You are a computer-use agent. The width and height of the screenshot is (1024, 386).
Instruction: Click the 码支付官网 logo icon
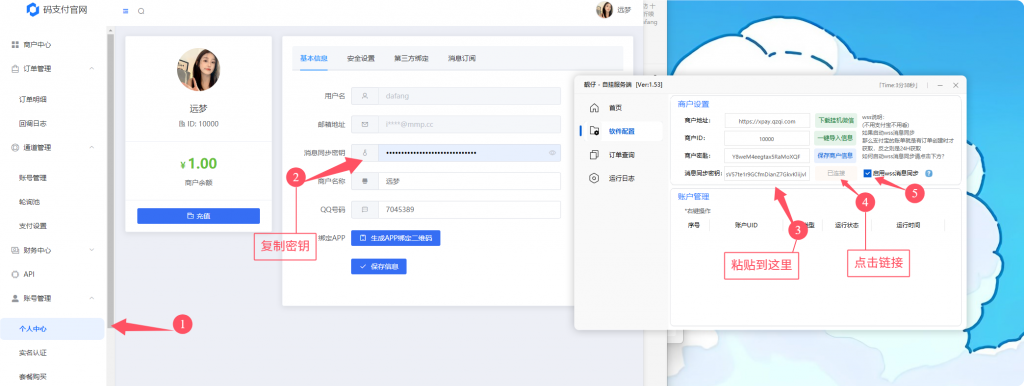33,10
